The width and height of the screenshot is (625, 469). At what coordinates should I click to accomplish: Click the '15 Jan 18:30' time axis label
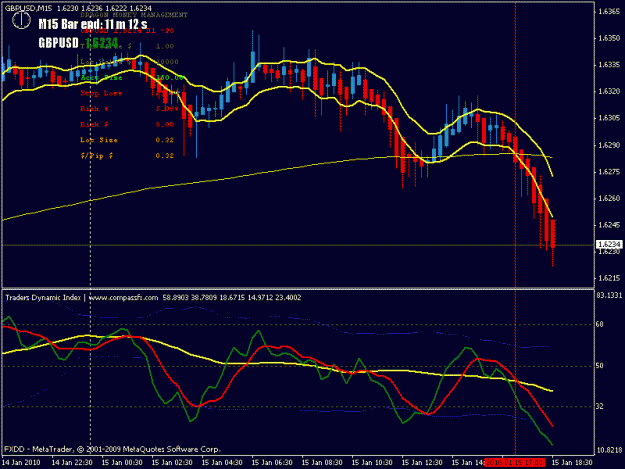tap(572, 463)
